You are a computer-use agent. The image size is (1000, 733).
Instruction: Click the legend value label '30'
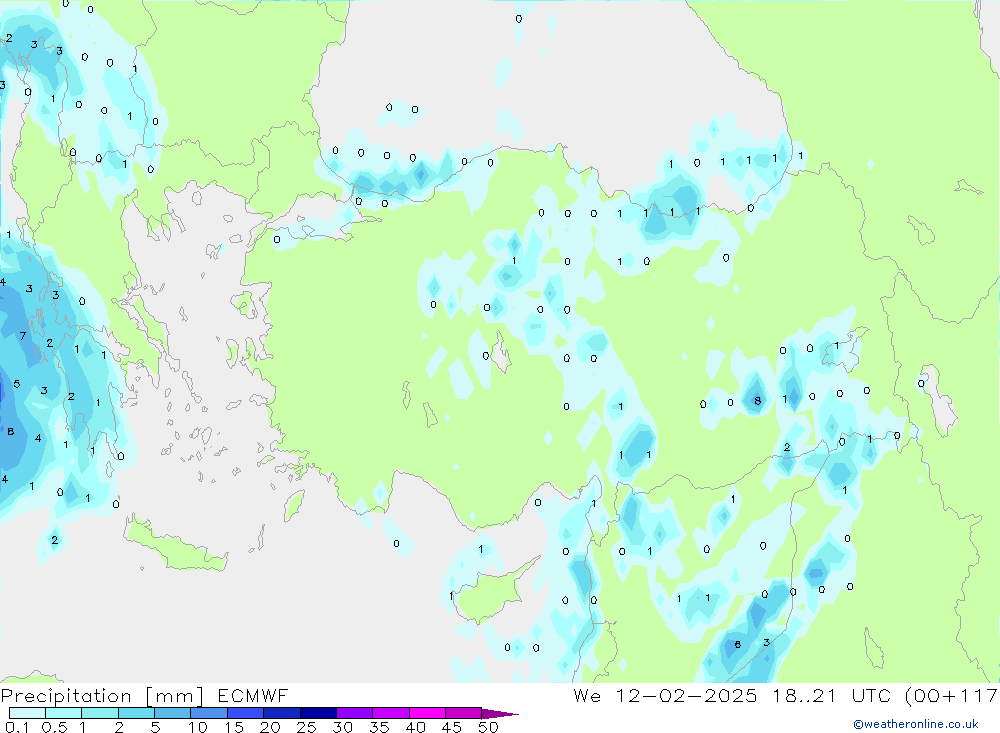click(x=342, y=727)
